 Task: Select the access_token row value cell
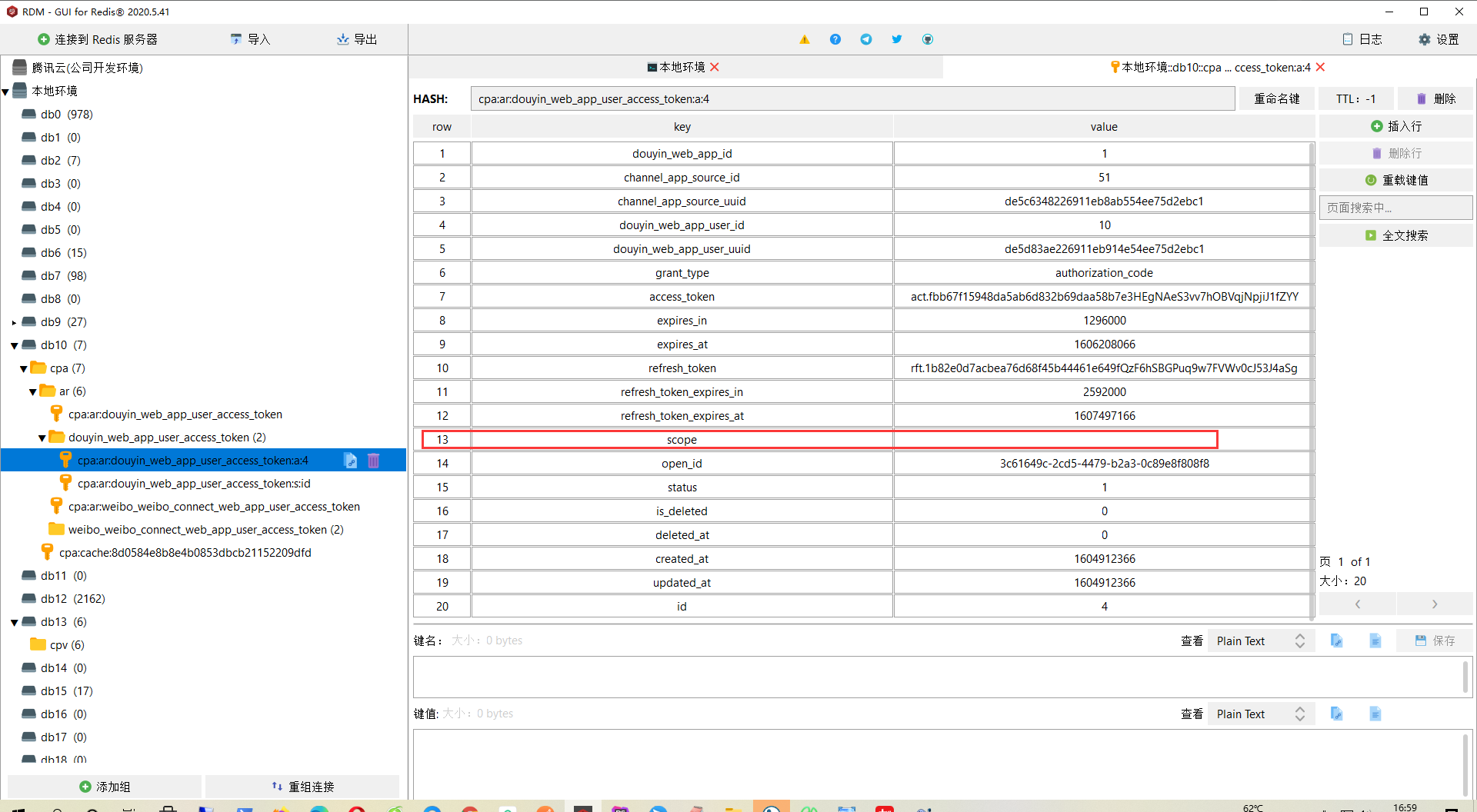(1104, 297)
